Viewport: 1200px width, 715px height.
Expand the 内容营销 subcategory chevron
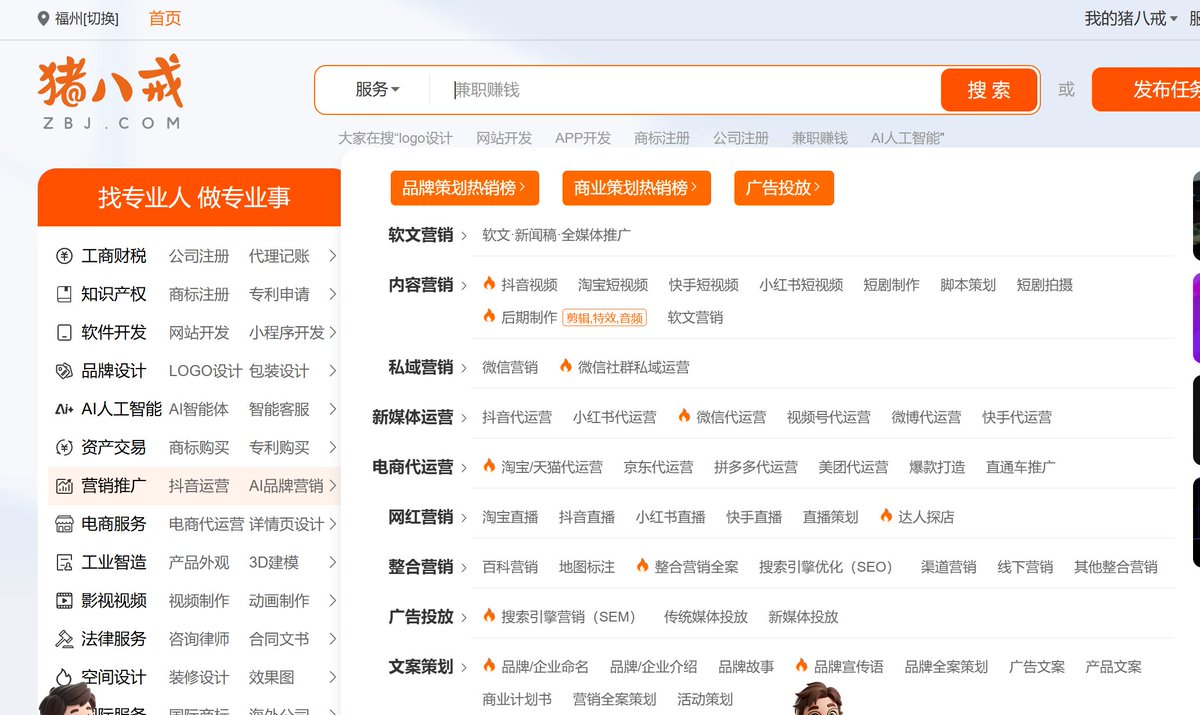(x=464, y=286)
